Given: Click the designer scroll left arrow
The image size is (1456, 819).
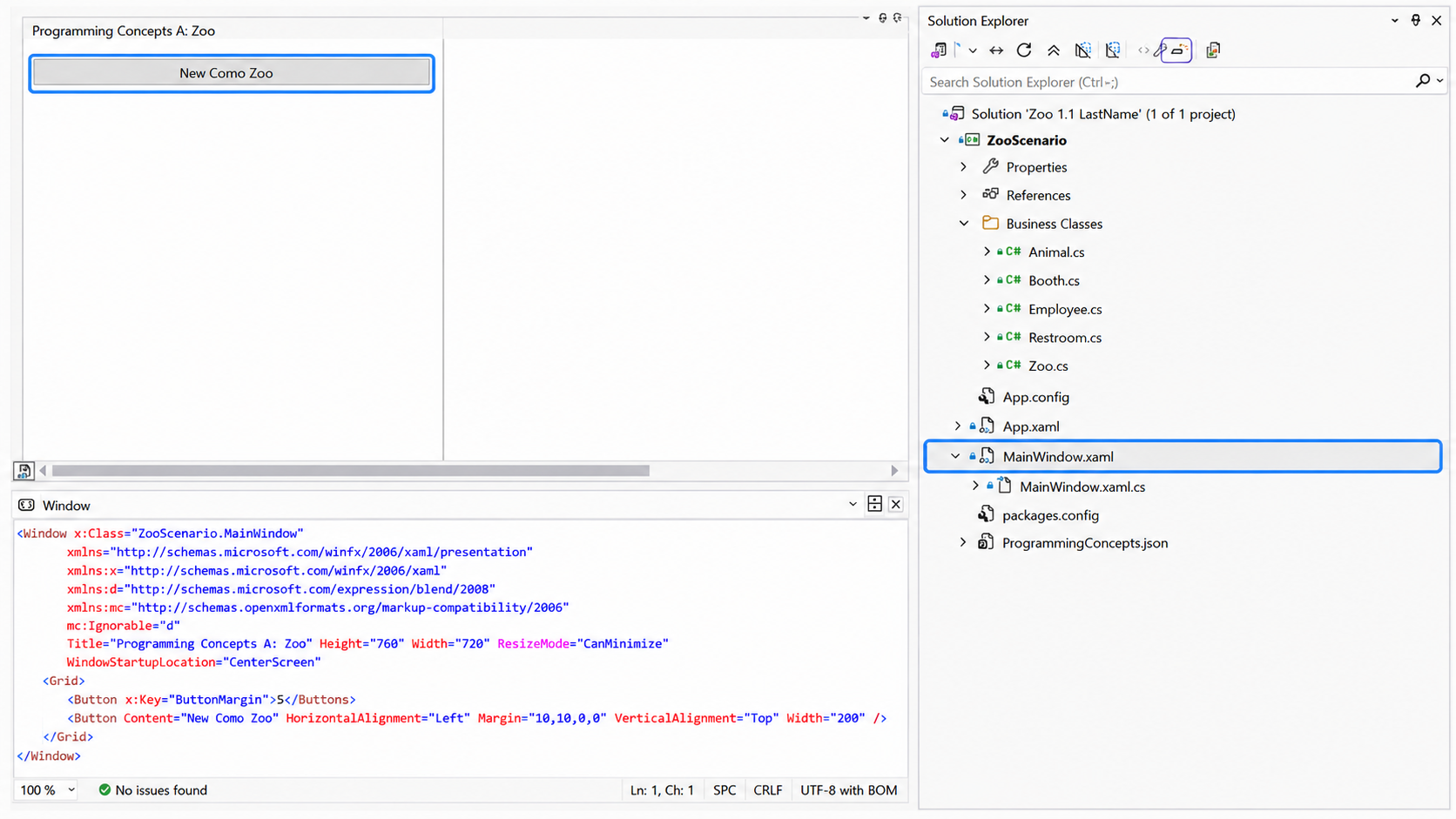Looking at the screenshot, I should pyautogui.click(x=43, y=471).
